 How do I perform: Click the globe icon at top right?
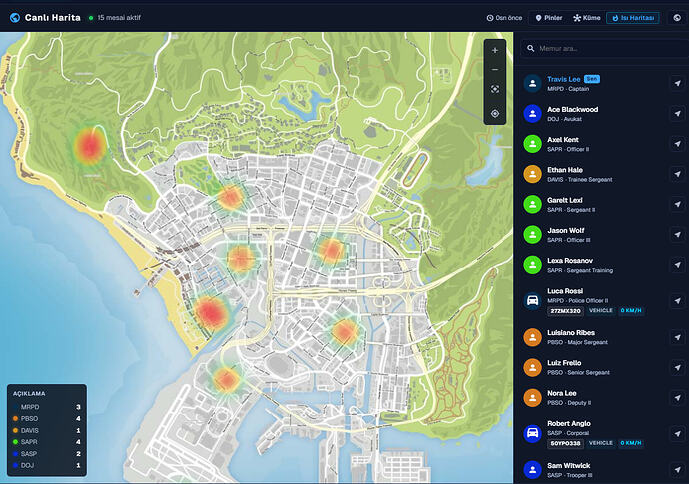tap(677, 18)
